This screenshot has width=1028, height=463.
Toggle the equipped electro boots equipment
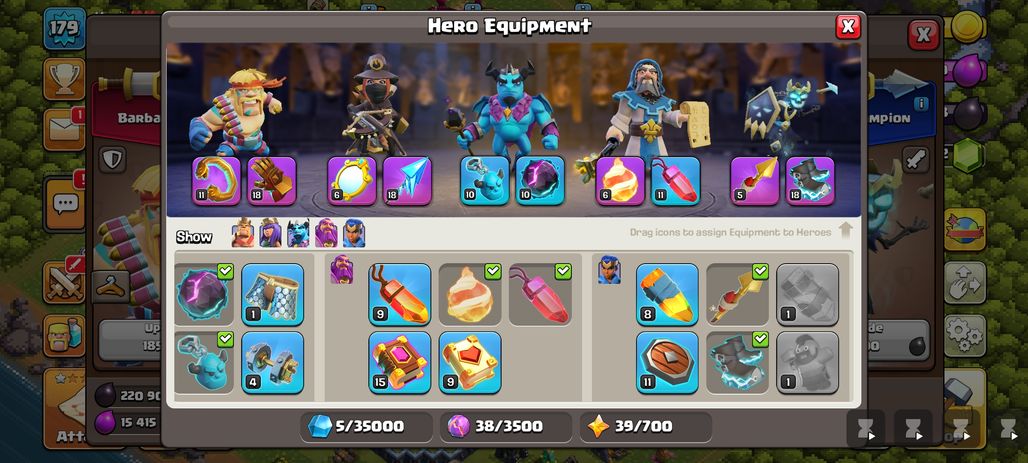[x=738, y=362]
